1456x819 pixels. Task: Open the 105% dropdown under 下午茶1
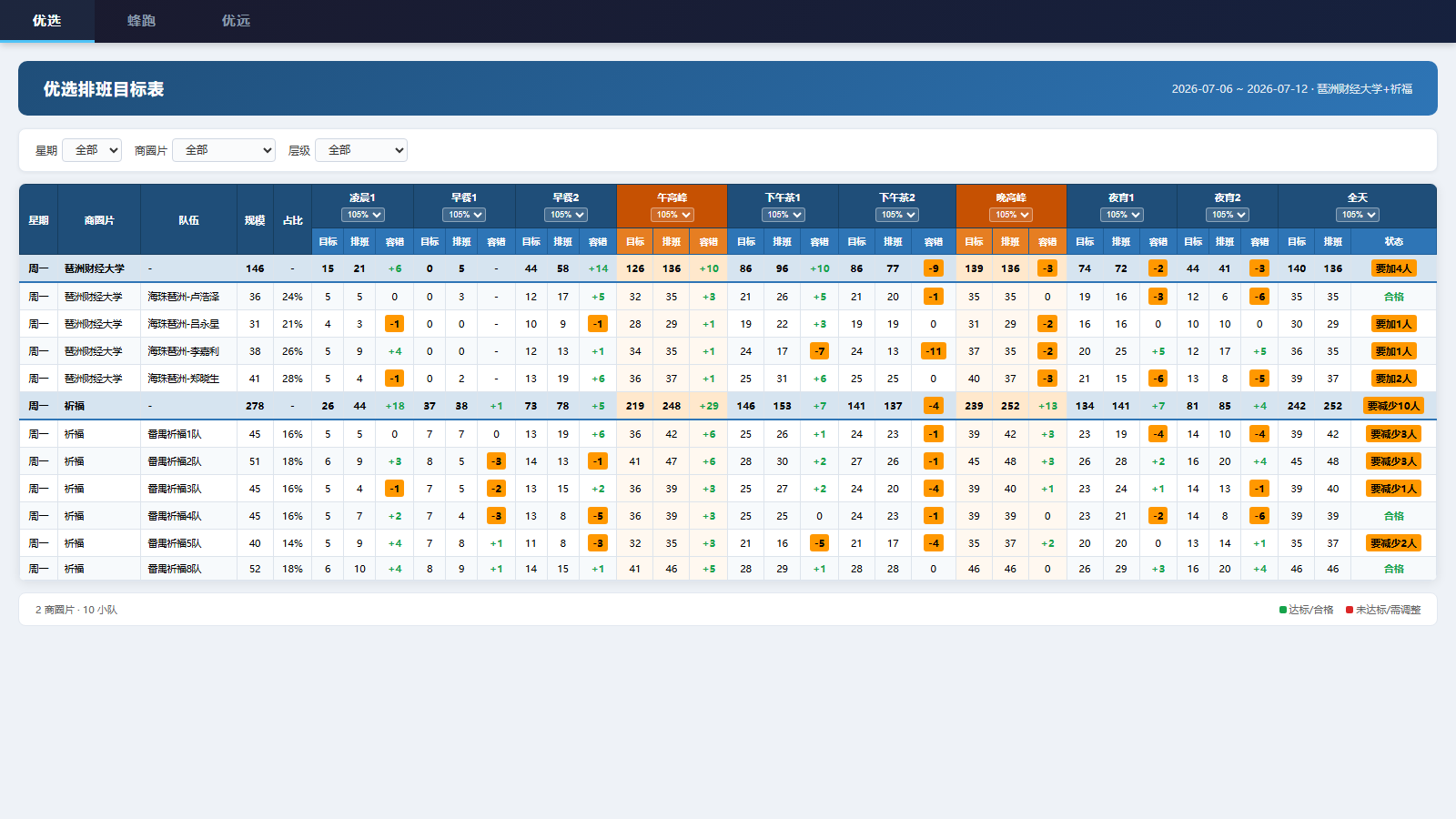point(784,215)
